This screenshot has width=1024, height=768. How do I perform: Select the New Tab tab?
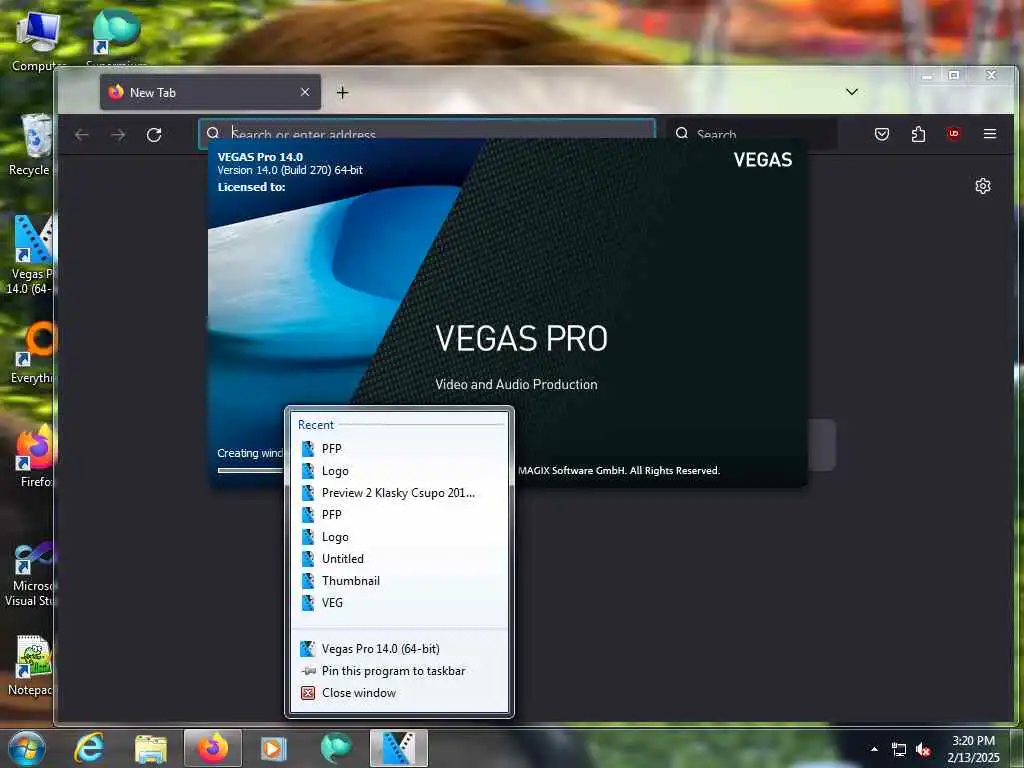[x=210, y=92]
